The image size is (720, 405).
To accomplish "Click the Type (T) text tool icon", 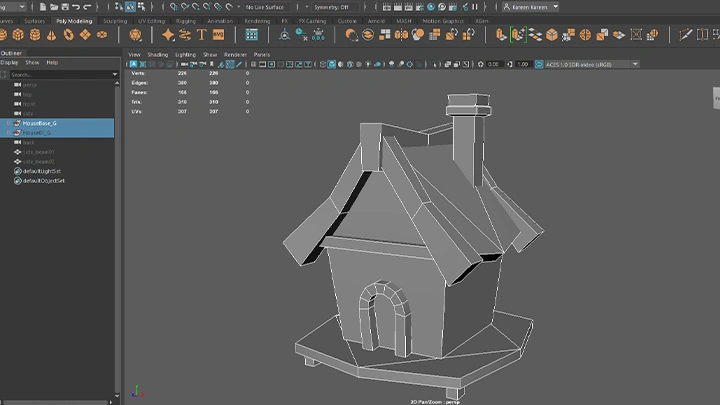I will [201, 35].
